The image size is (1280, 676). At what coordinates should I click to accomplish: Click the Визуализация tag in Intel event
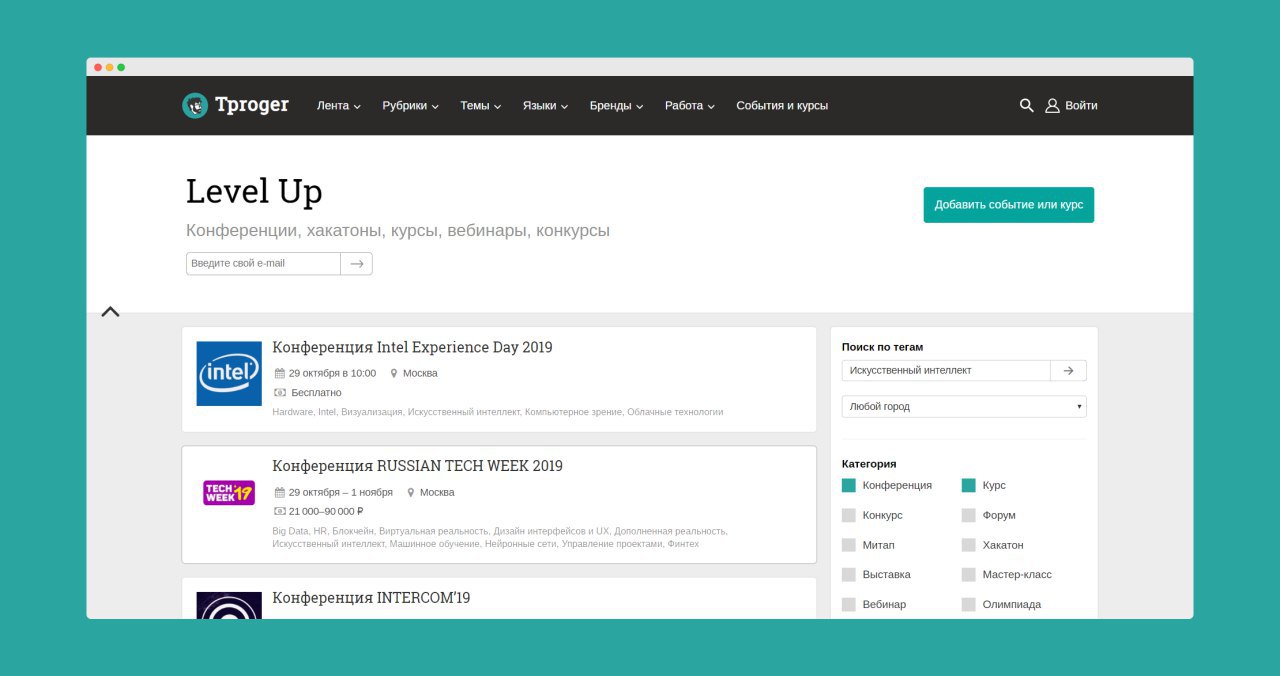[x=372, y=412]
